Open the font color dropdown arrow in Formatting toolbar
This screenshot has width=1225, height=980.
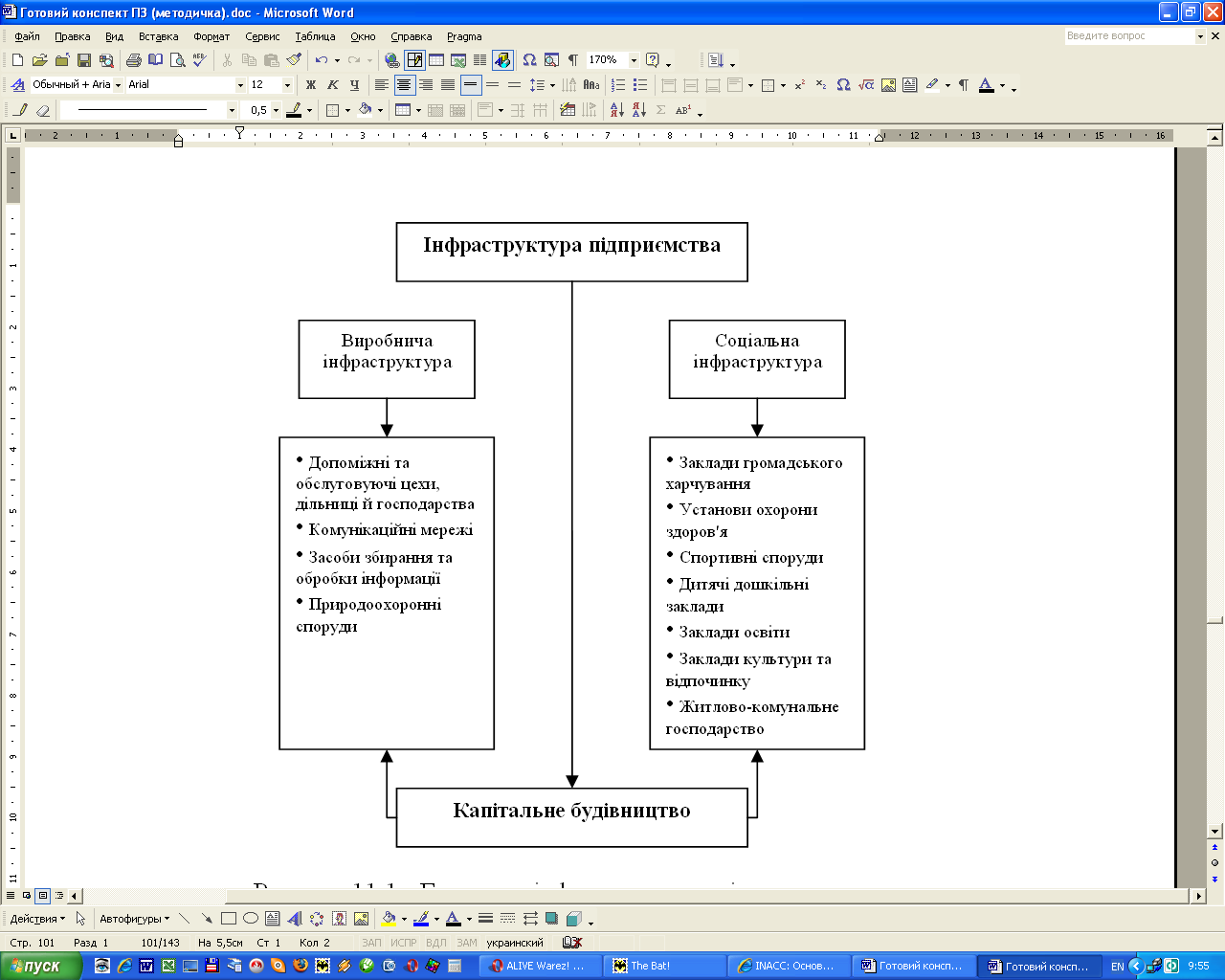[1002, 85]
